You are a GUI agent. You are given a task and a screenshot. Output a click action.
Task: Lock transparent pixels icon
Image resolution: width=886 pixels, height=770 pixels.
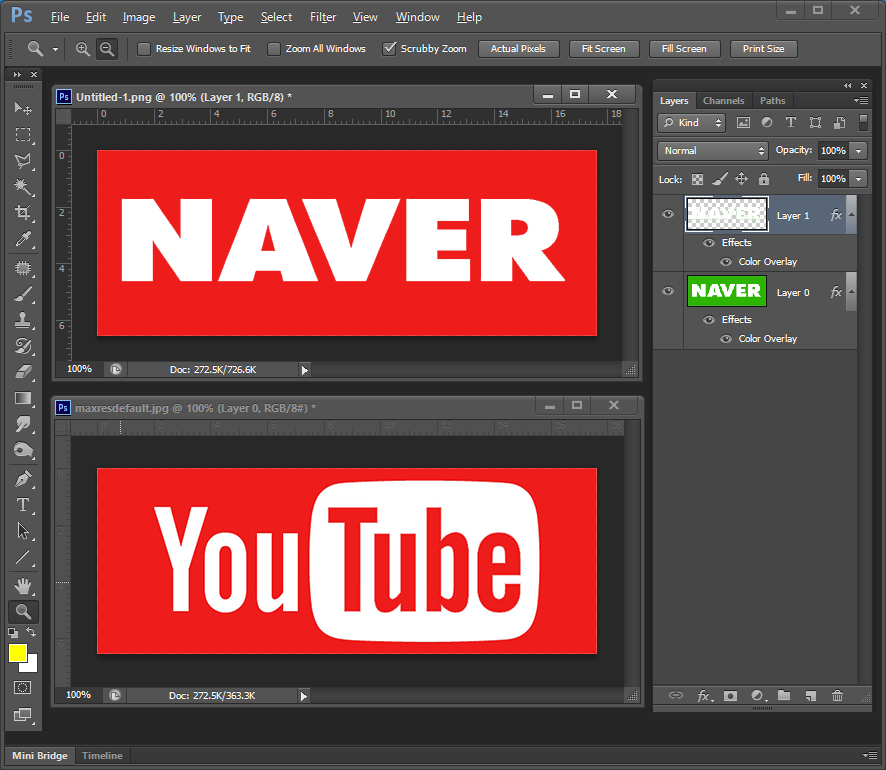point(698,180)
